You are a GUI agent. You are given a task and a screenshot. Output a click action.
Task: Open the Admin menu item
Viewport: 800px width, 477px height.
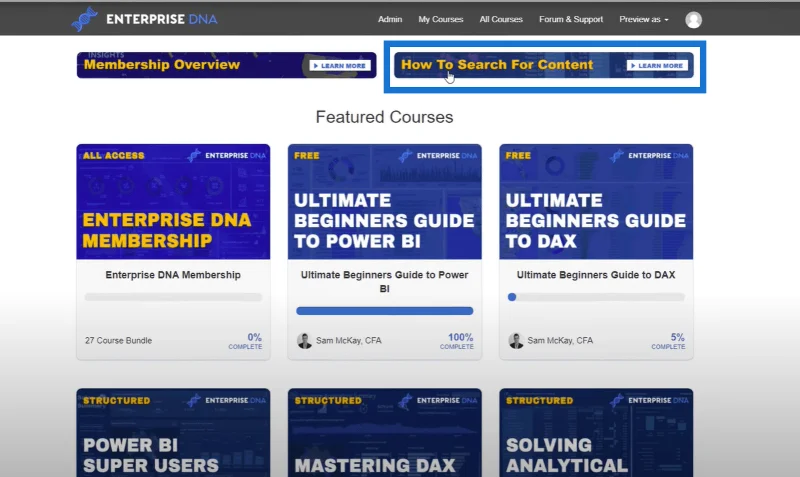click(390, 19)
